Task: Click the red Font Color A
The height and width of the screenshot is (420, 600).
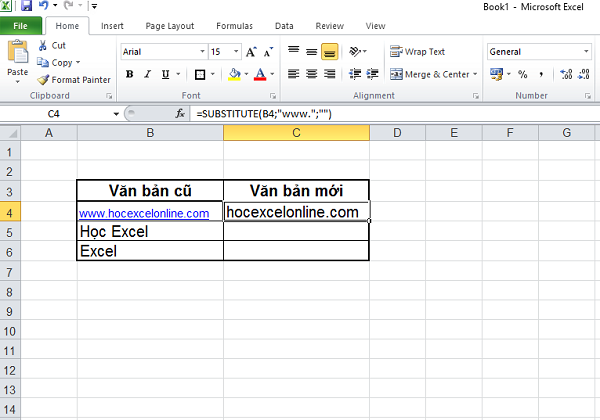Action: click(x=260, y=74)
